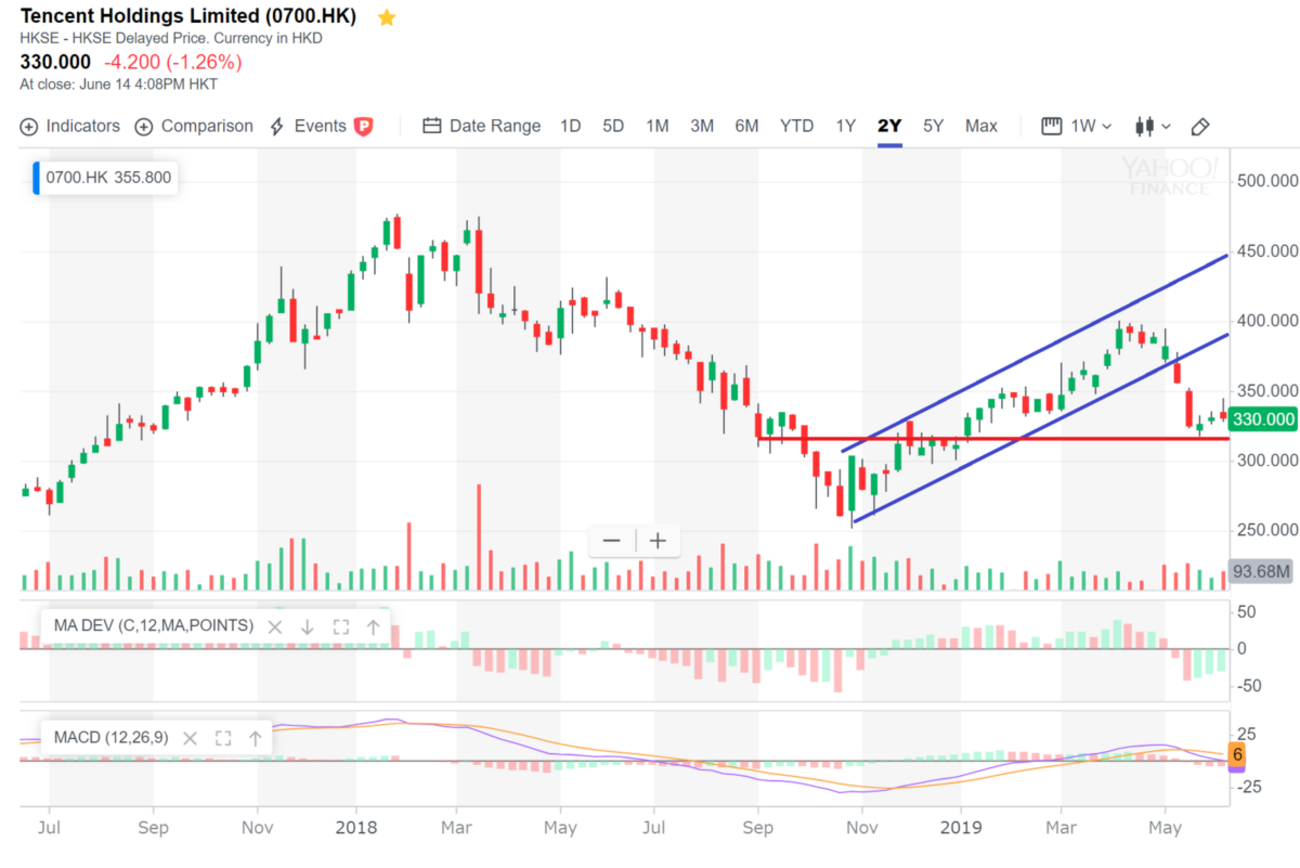Open the candlestick chart type dropdown
1300x868 pixels.
point(1153,126)
